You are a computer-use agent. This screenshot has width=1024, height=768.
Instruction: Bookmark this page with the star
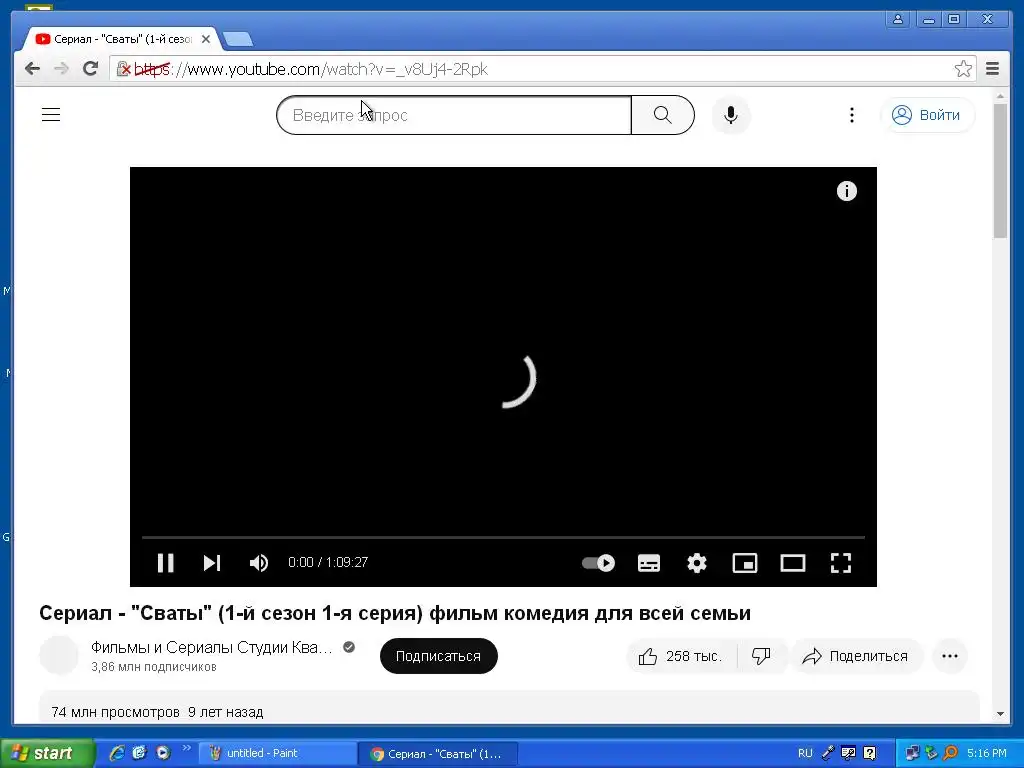tap(963, 69)
